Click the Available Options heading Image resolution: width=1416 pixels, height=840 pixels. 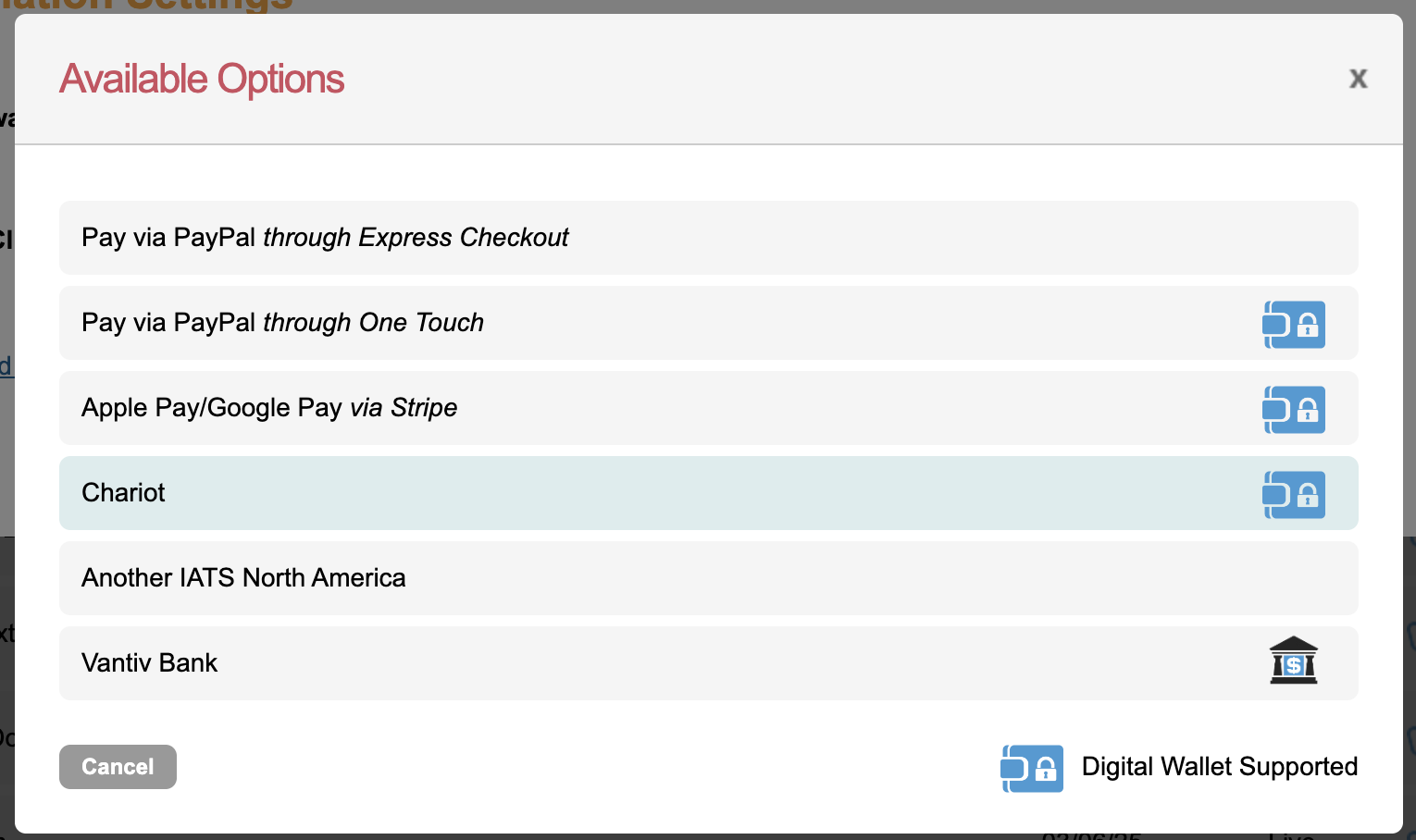[202, 80]
